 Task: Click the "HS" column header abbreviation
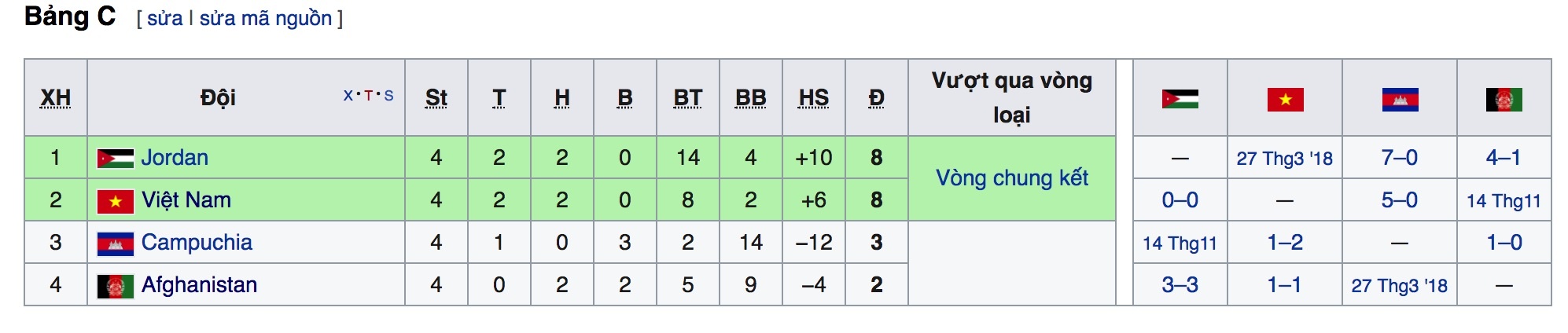tap(813, 98)
